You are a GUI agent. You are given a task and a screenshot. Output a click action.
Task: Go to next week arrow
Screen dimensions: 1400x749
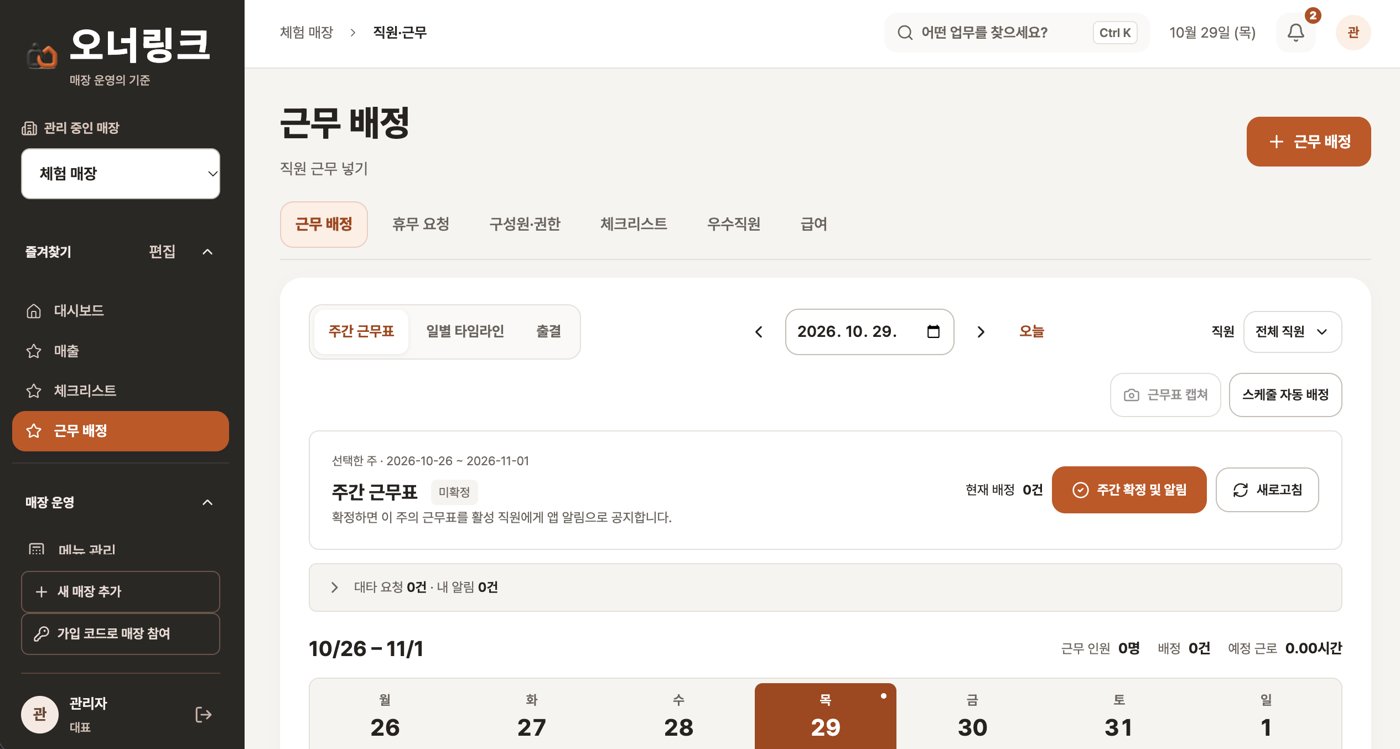click(x=981, y=332)
